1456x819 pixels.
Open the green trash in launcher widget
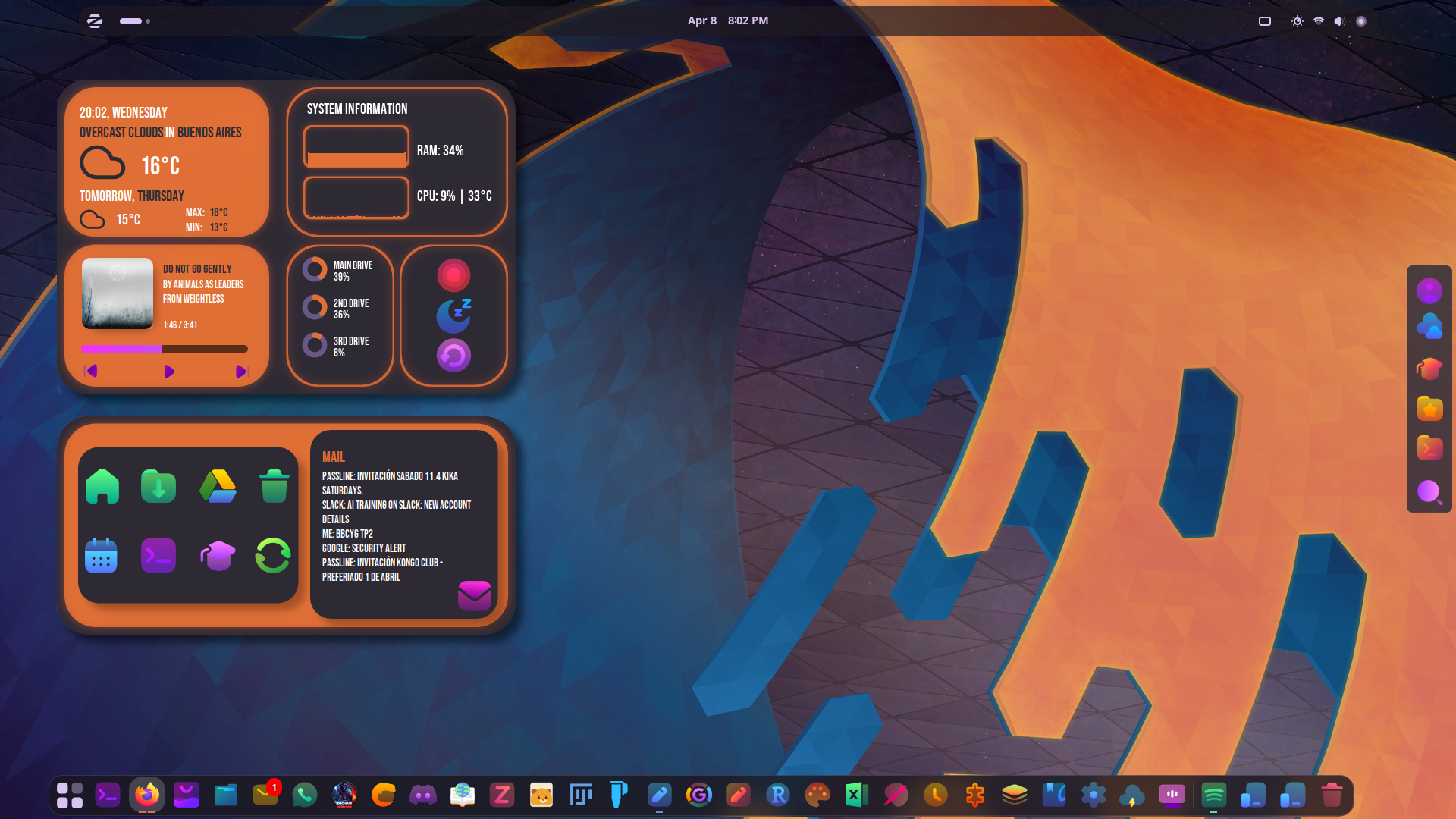click(274, 486)
